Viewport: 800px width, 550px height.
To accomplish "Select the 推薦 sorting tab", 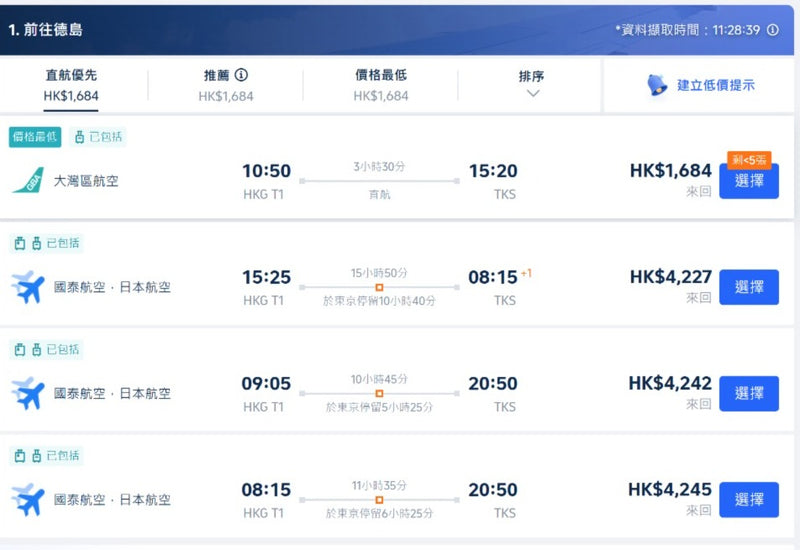I will click(226, 85).
